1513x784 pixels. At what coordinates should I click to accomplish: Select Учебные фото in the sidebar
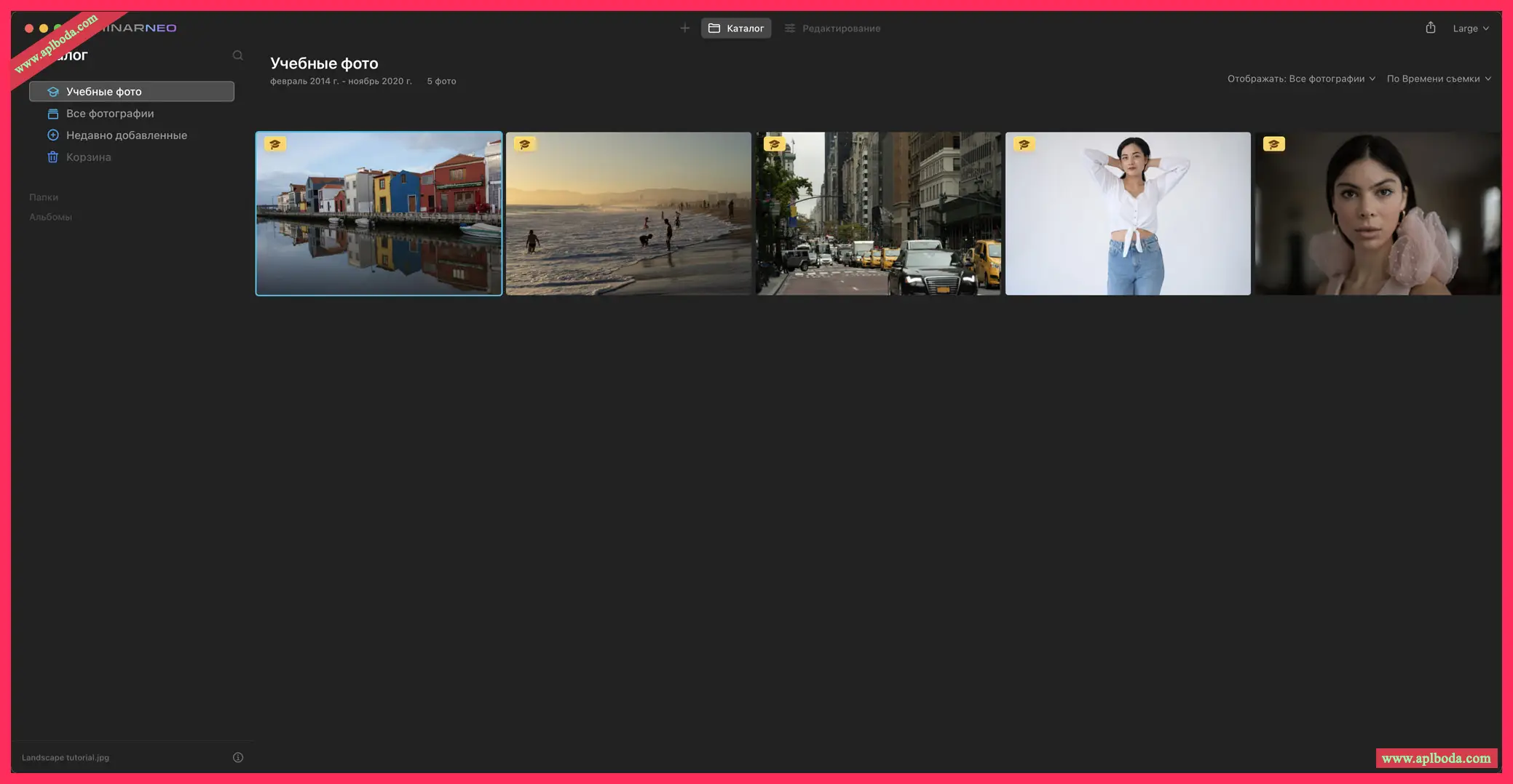tap(103, 91)
